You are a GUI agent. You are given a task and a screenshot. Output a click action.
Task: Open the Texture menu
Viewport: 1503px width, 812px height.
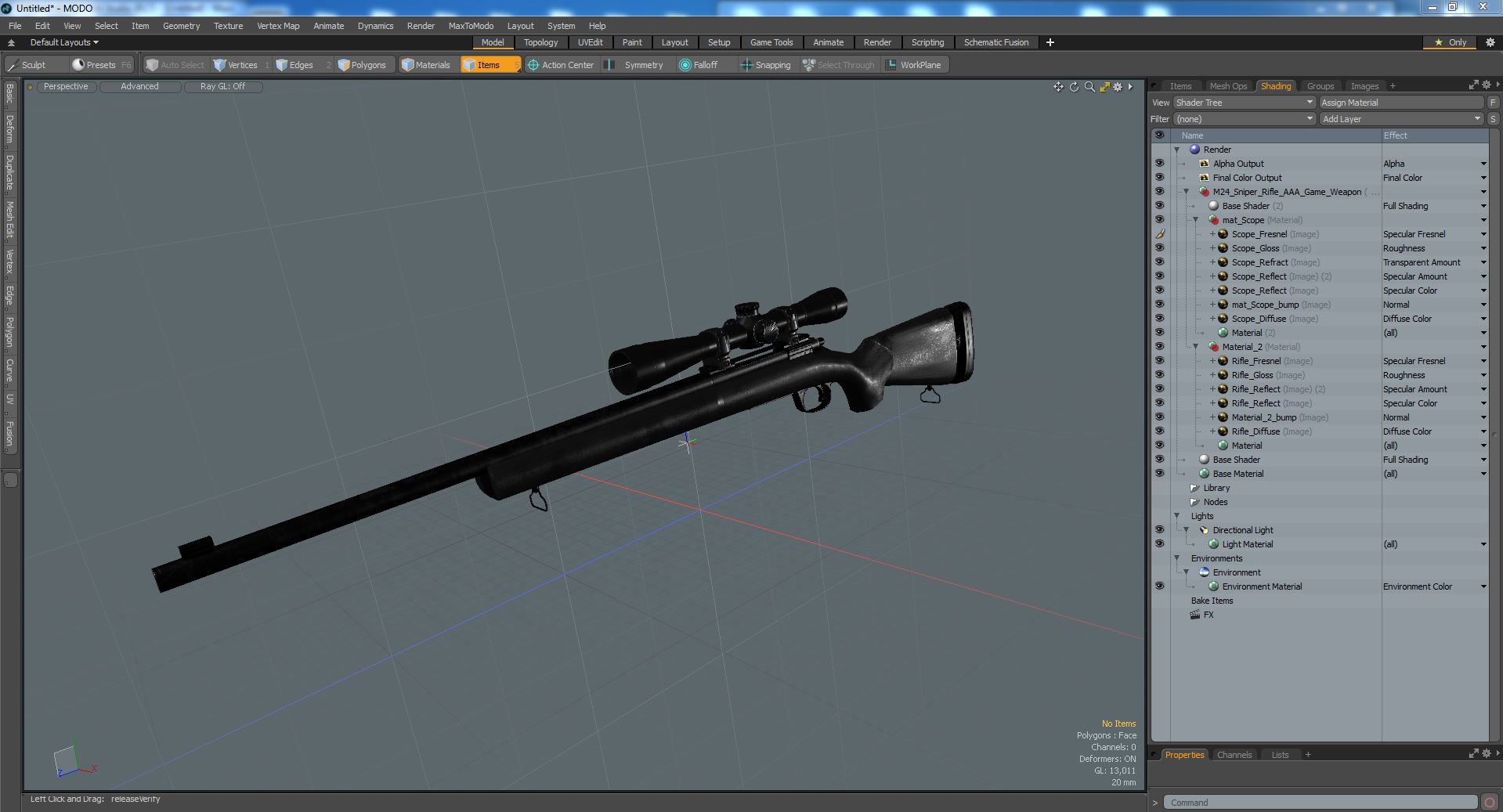coord(228,26)
